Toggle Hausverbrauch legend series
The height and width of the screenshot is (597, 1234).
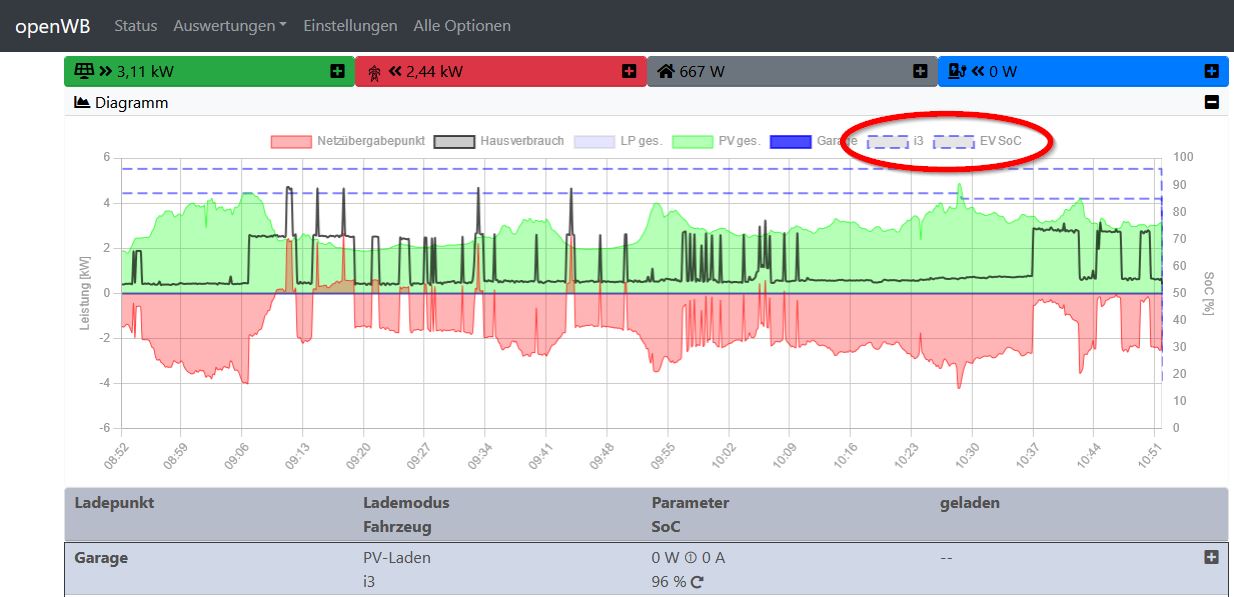pyautogui.click(x=499, y=141)
